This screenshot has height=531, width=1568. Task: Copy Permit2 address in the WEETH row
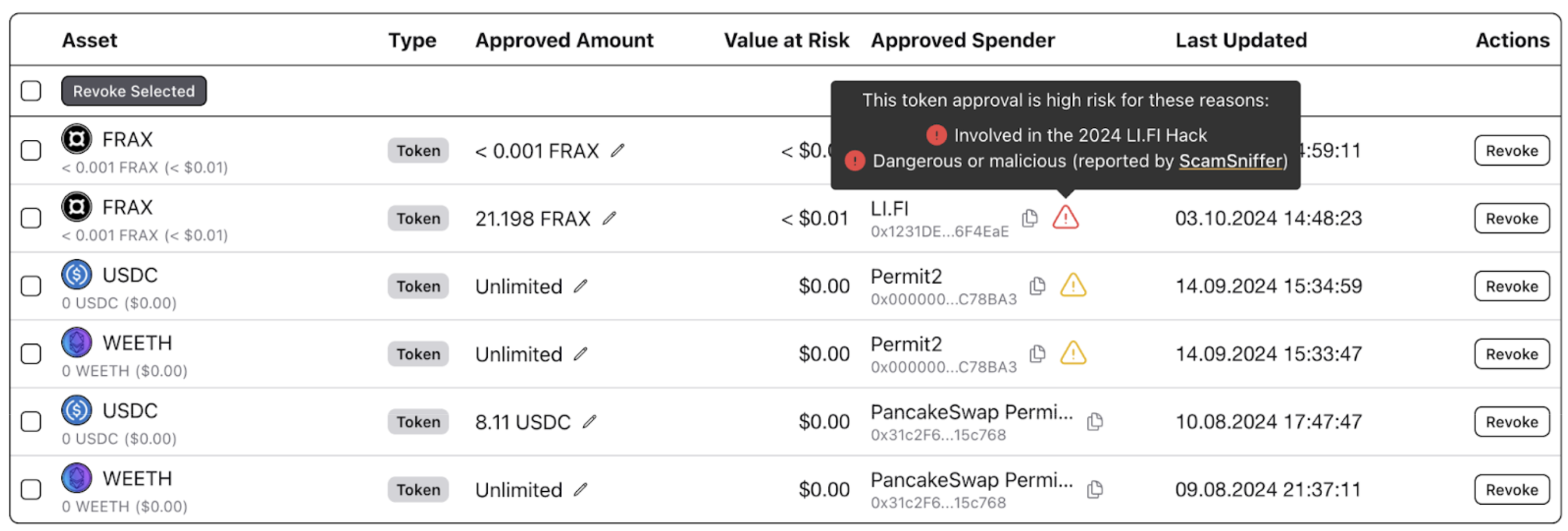click(x=1036, y=353)
